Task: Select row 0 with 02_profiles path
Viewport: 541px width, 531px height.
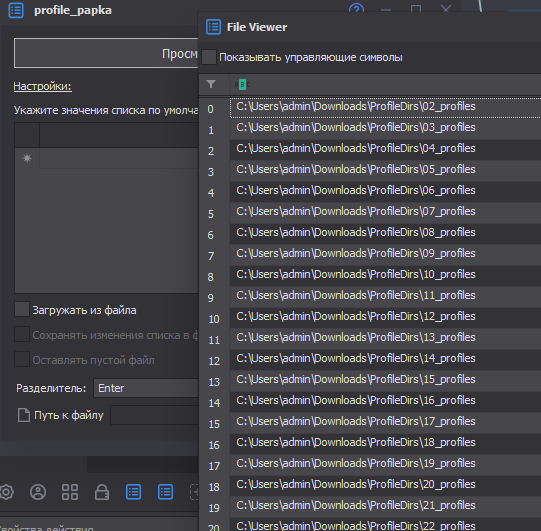Action: (385, 108)
